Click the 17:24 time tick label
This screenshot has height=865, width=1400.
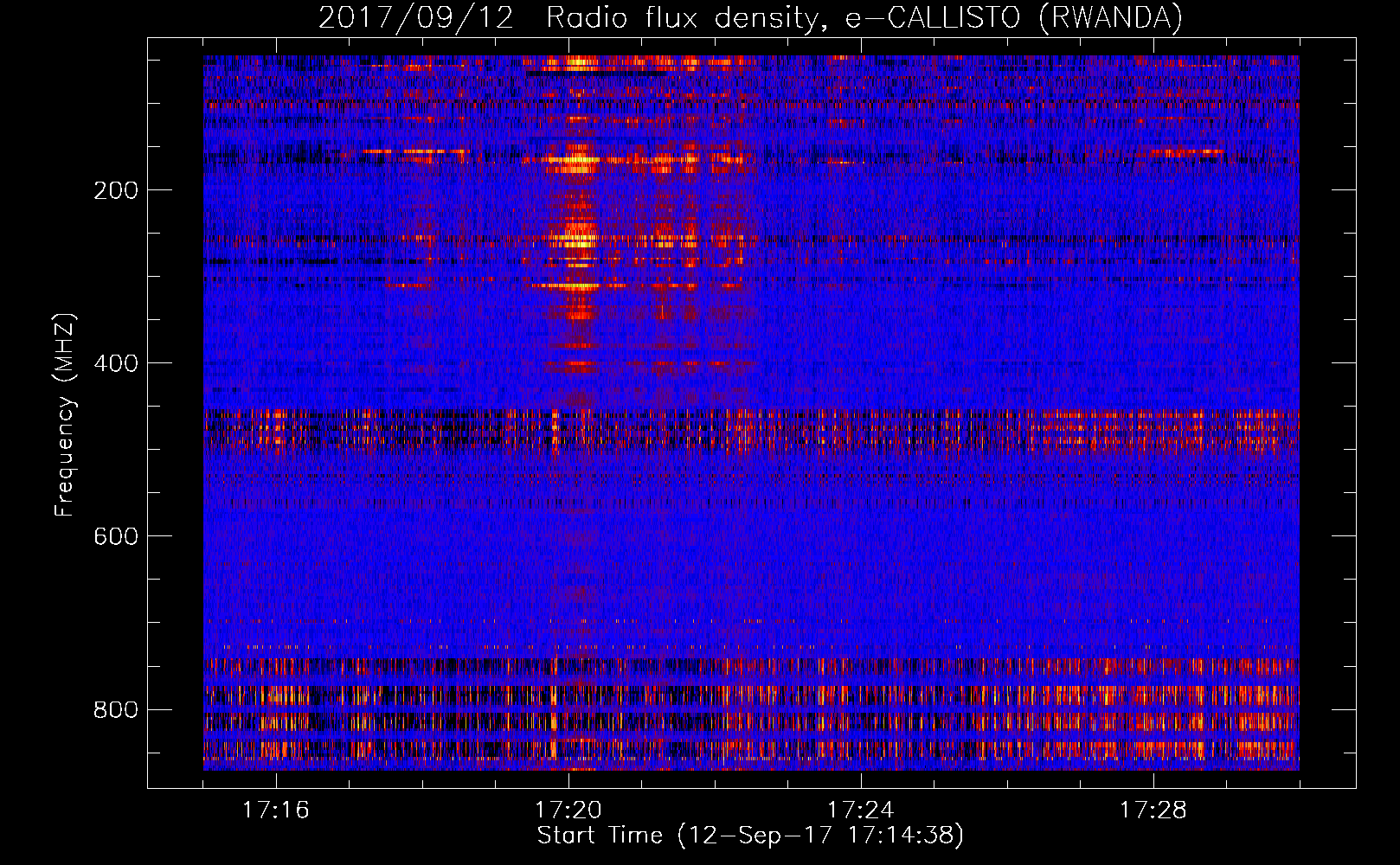(861, 811)
